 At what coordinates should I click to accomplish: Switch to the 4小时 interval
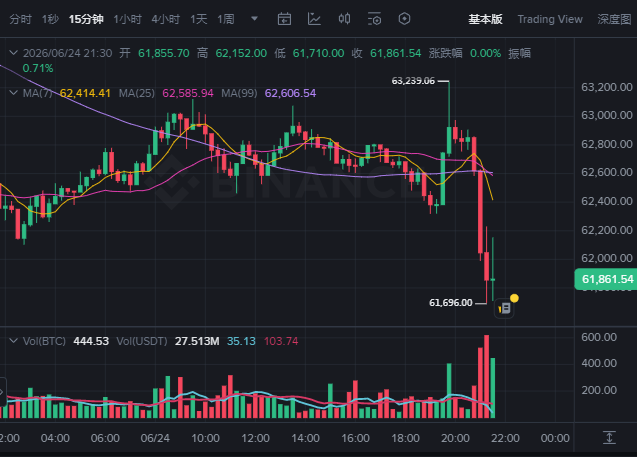[166, 19]
